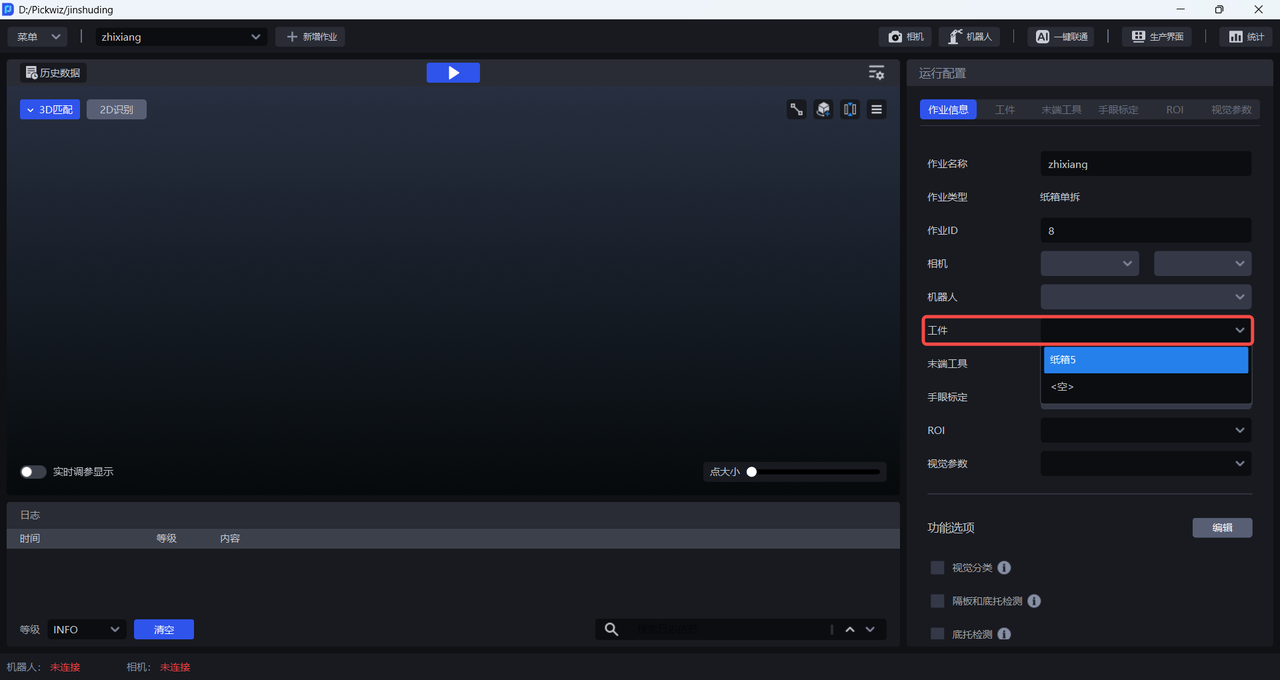This screenshot has width=1280, height=680.
Task: Open the viewport hamburger menu icon
Action: click(877, 110)
